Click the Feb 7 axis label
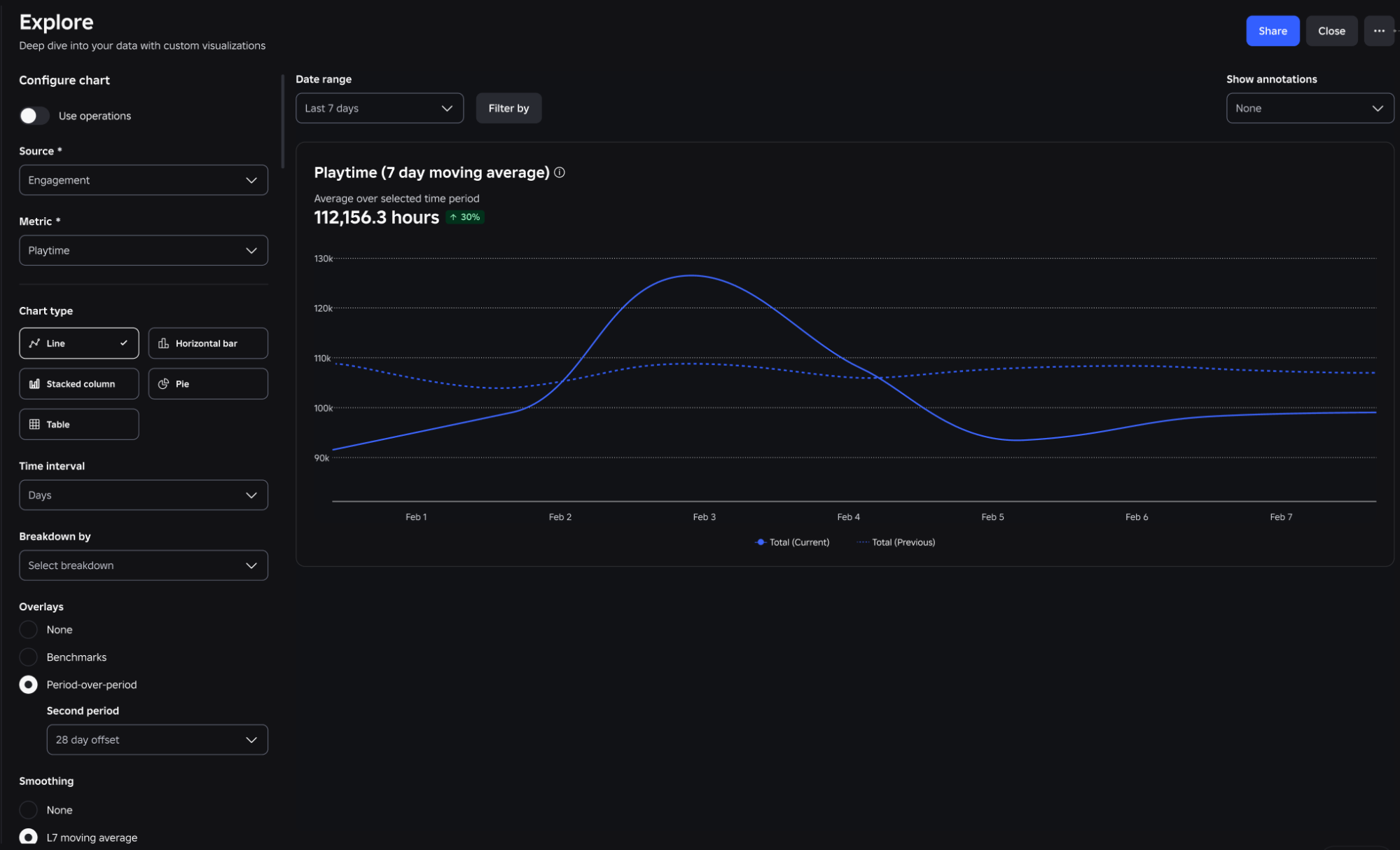 [x=1281, y=517]
